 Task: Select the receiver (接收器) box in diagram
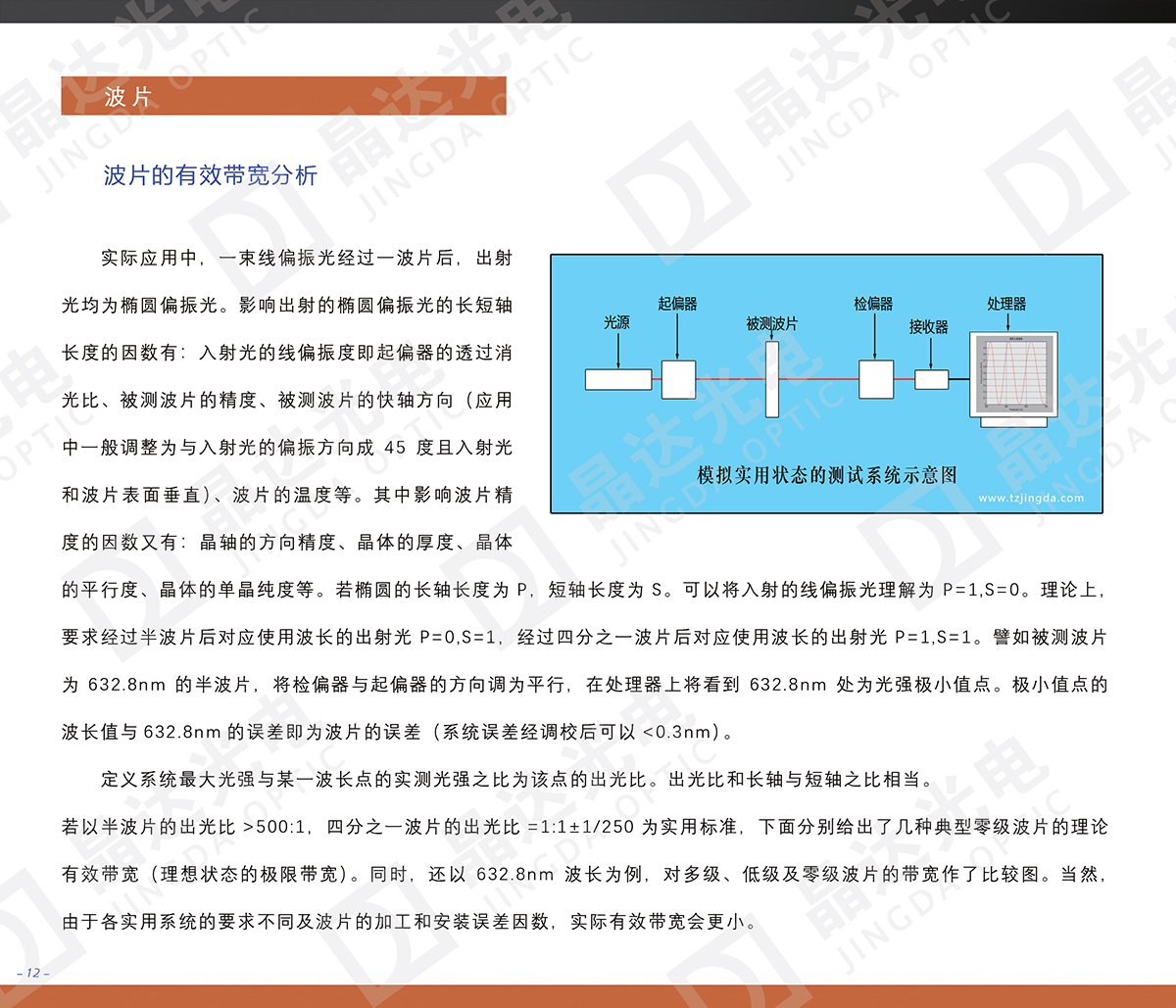point(931,379)
